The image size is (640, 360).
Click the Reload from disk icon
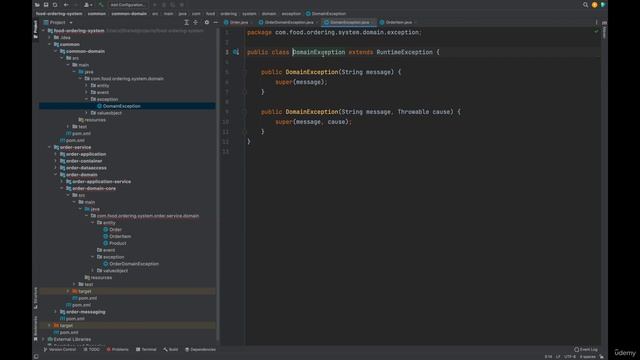coord(55,5)
